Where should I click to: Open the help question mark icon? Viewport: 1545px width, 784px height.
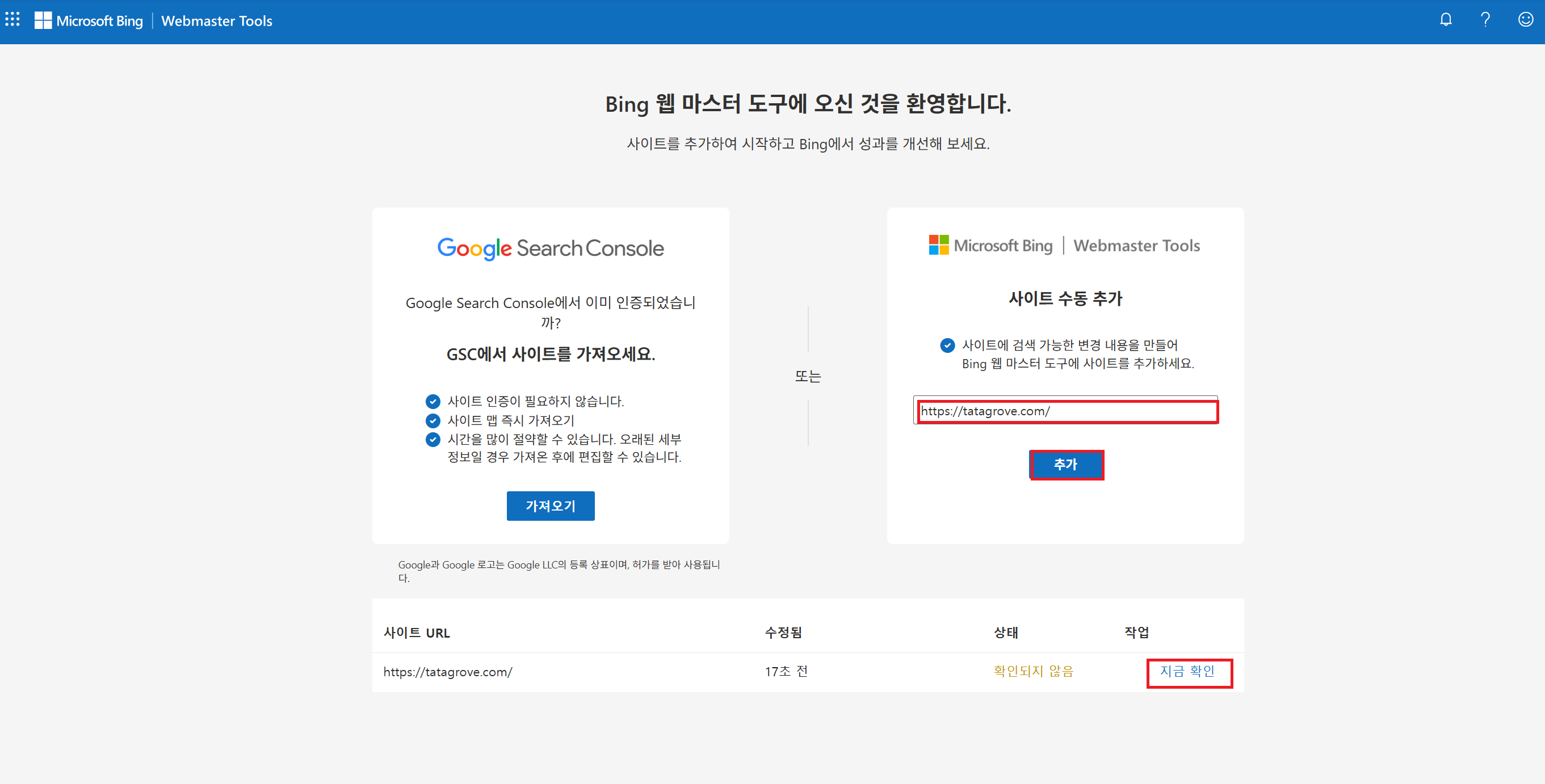[1485, 20]
